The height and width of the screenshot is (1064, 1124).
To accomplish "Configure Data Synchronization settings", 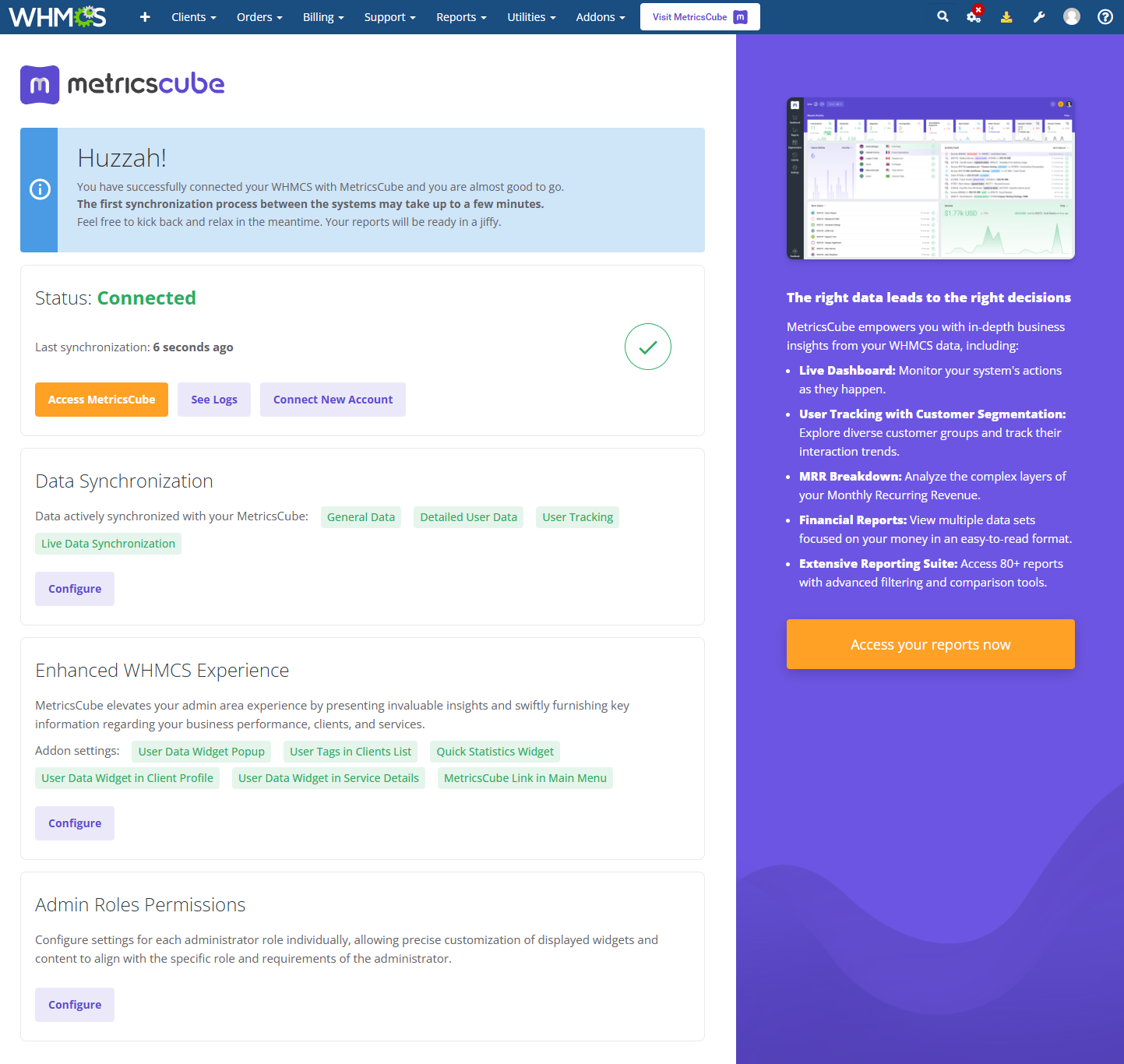I will tap(75, 589).
